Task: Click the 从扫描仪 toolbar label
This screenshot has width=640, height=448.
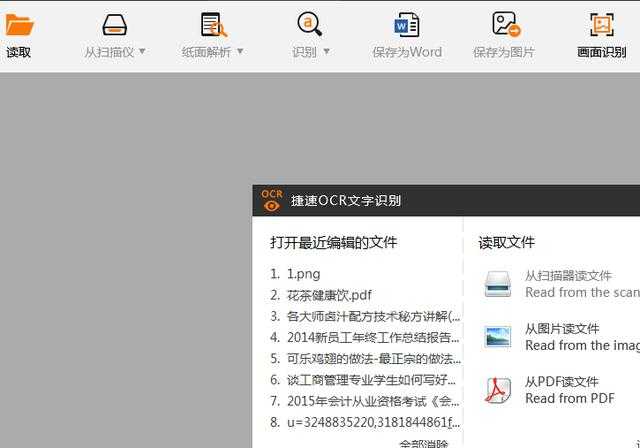Action: coord(109,52)
